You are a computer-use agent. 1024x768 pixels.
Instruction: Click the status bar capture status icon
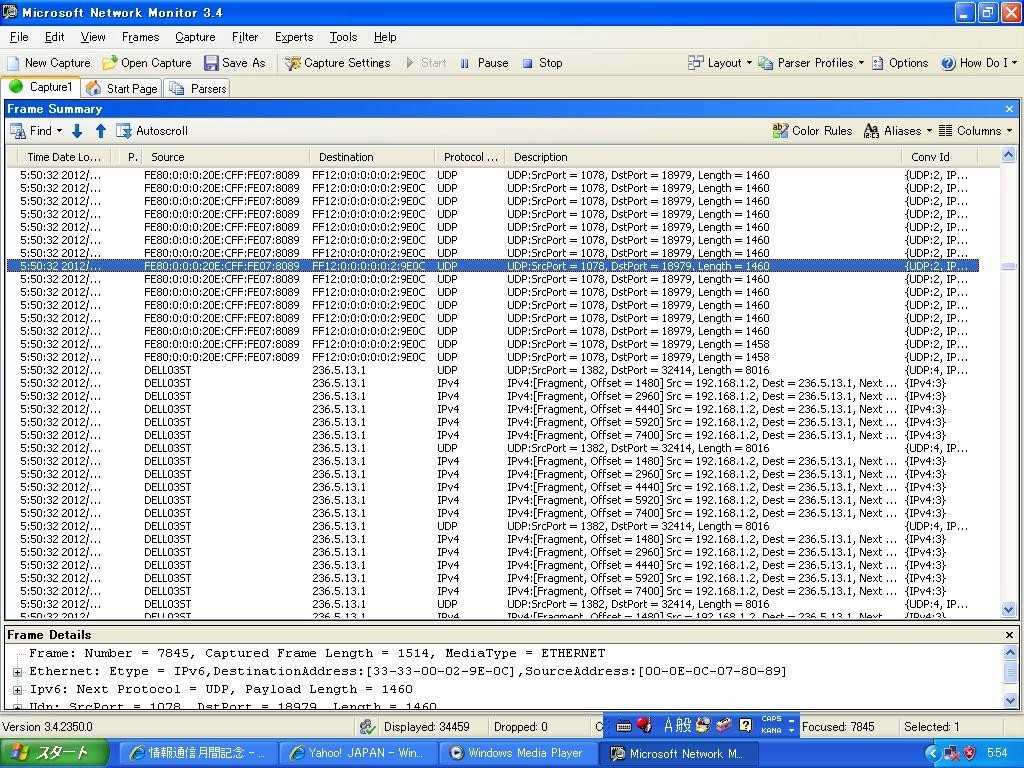[x=368, y=726]
